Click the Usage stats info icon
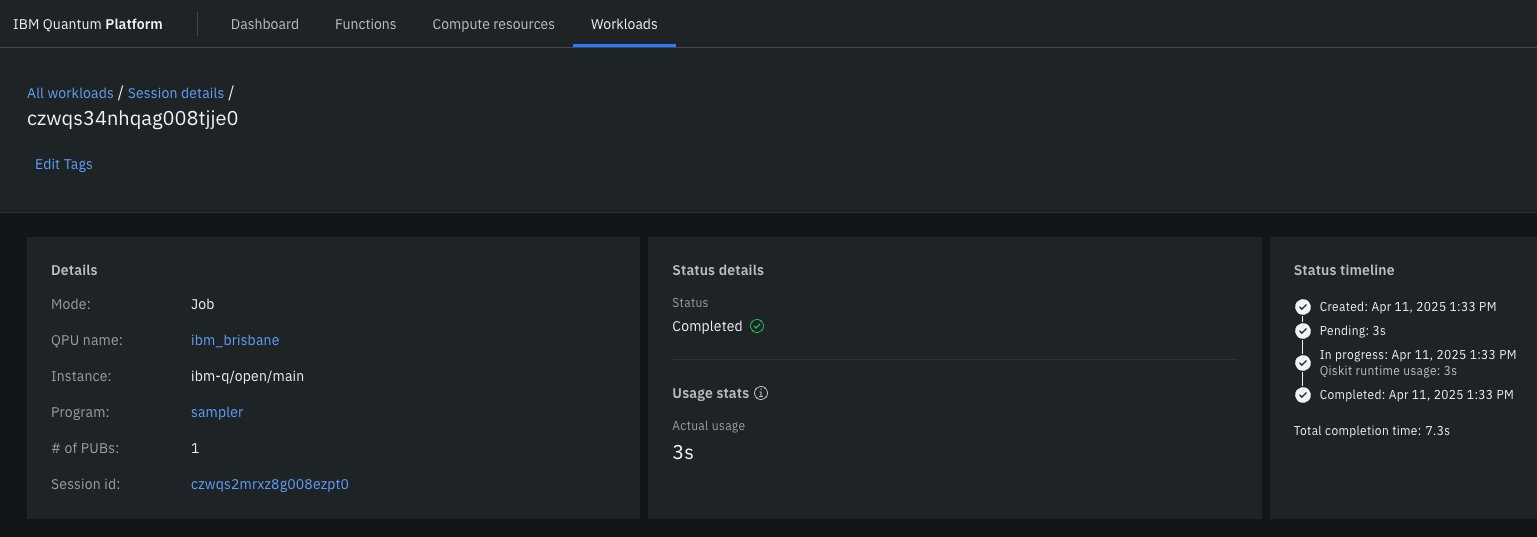This screenshot has width=1537, height=537. 761,394
